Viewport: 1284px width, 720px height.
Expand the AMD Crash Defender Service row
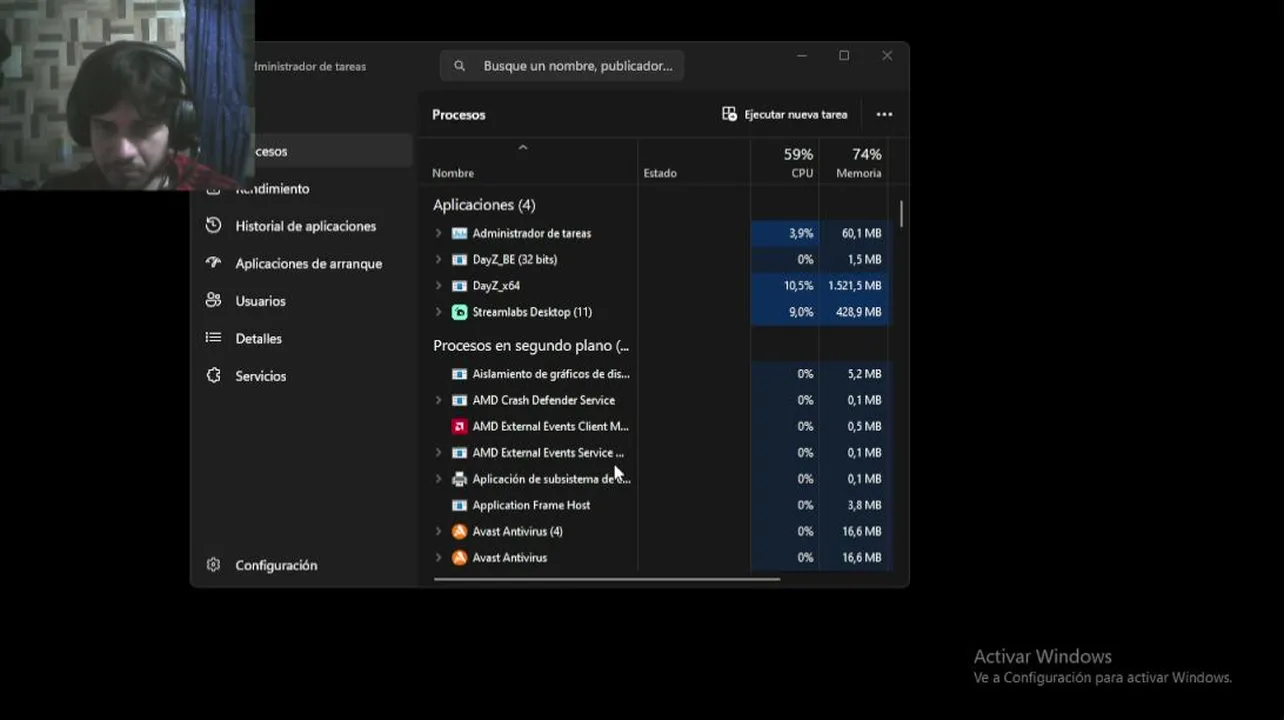[438, 400]
